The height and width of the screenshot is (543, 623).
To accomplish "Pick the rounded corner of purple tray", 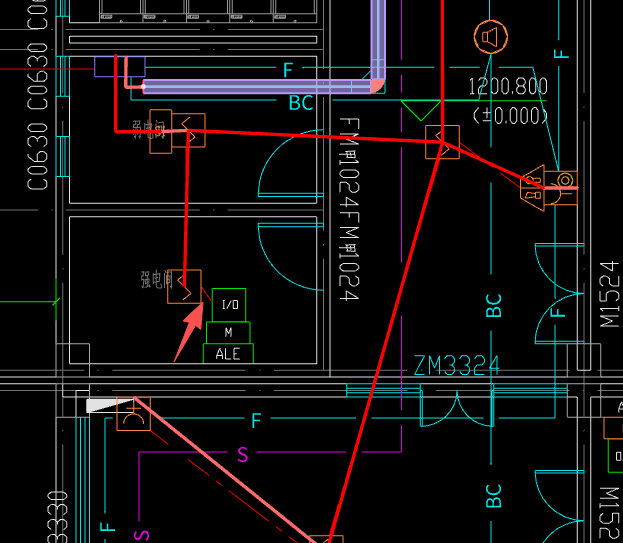I will point(377,86).
